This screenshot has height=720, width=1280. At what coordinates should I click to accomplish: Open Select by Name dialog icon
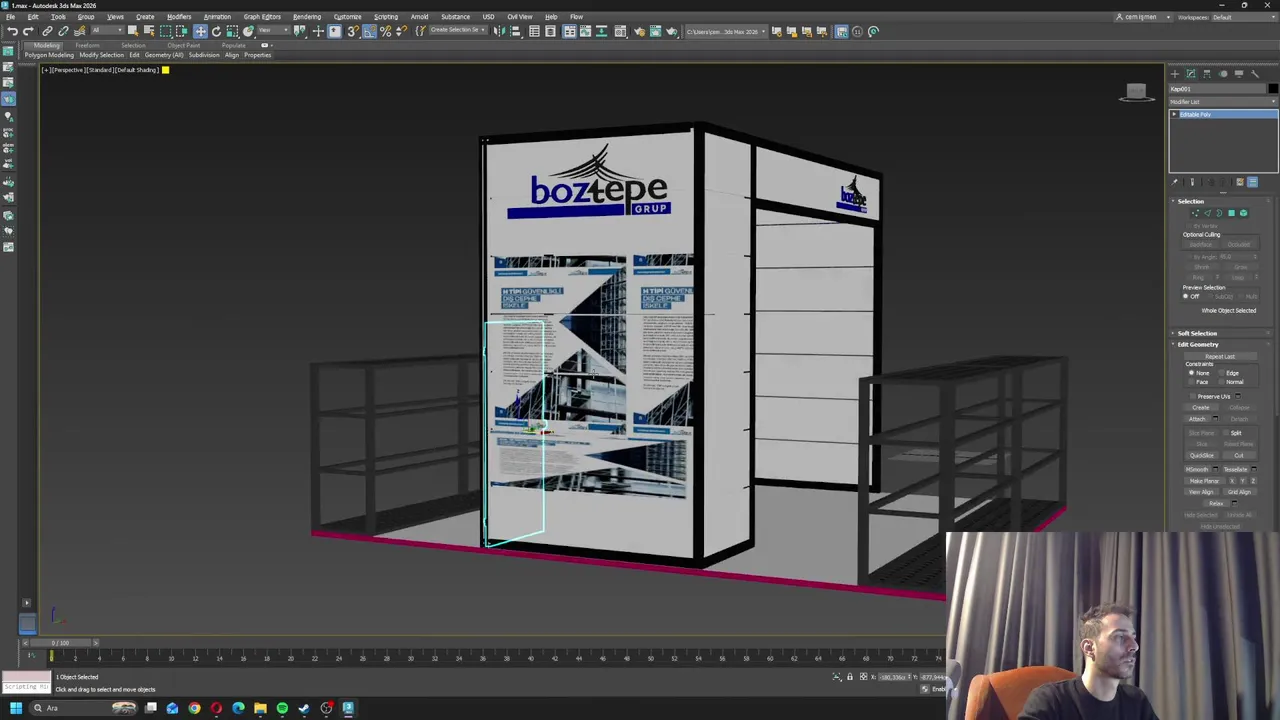coord(149,31)
